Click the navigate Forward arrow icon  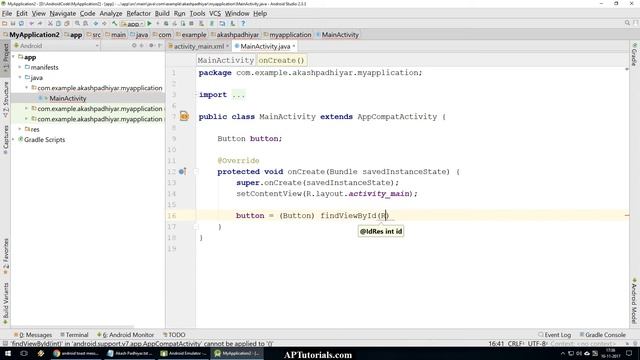click(x=104, y=24)
